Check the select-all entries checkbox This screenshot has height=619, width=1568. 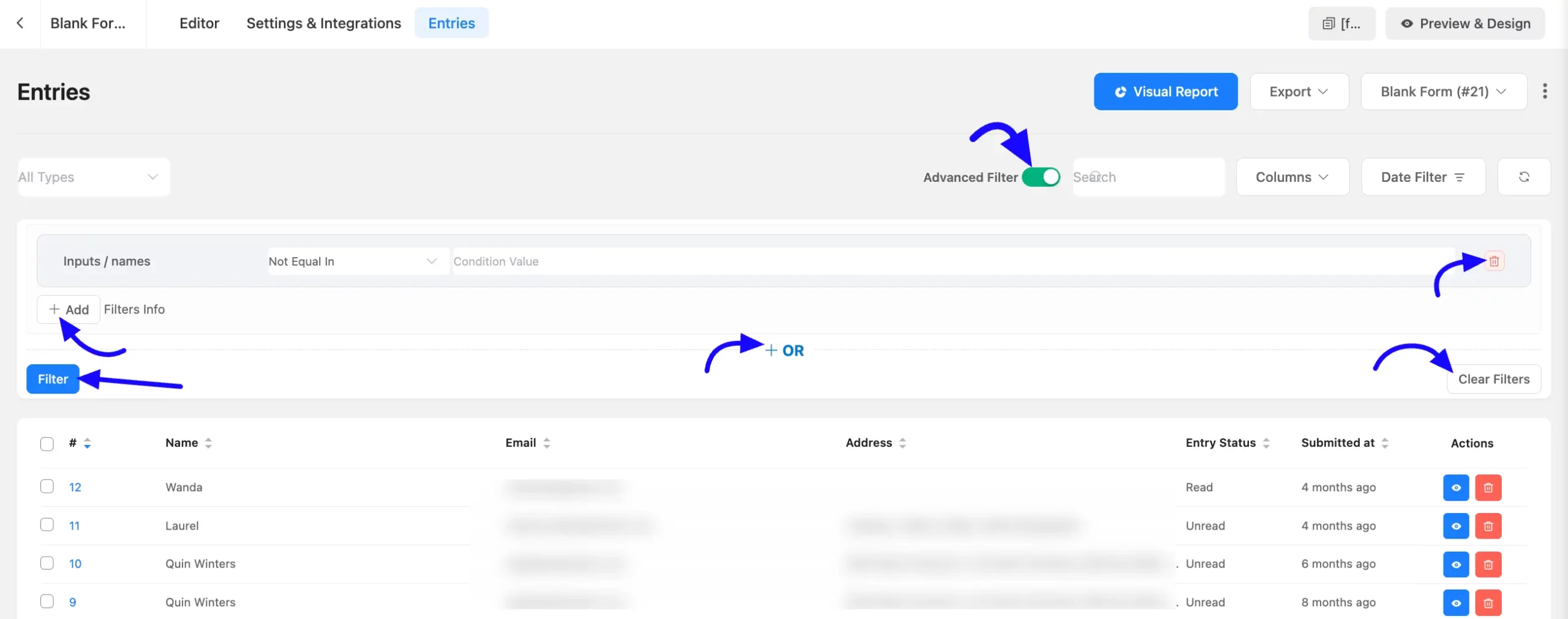coord(47,444)
